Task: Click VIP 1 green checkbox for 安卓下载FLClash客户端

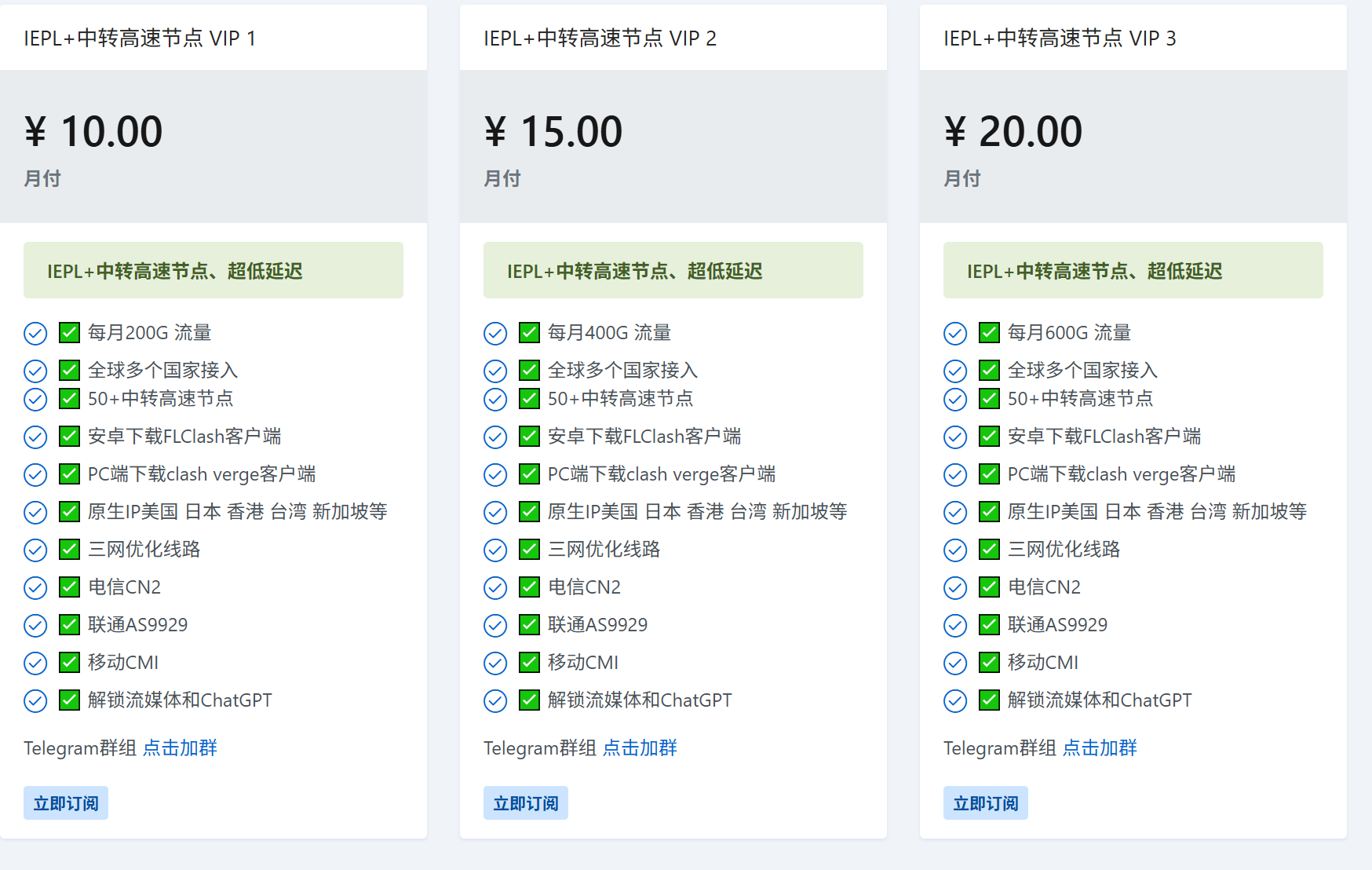Action: click(x=70, y=437)
